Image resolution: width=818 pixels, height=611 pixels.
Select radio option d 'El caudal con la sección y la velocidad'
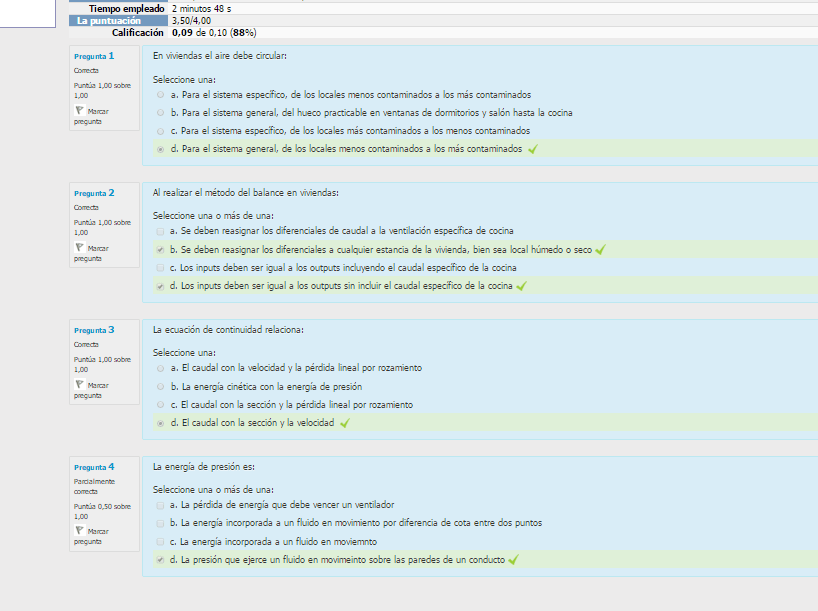(161, 423)
